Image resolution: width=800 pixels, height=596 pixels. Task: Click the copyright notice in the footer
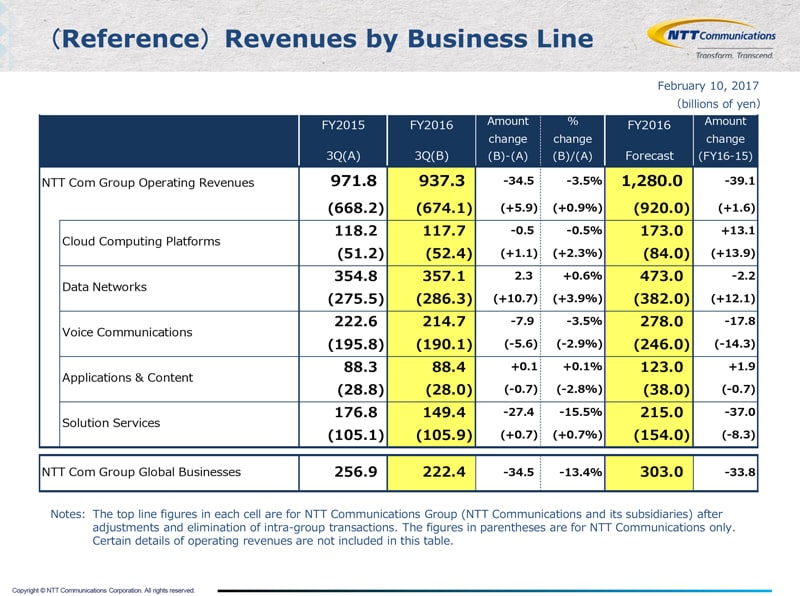(103, 590)
